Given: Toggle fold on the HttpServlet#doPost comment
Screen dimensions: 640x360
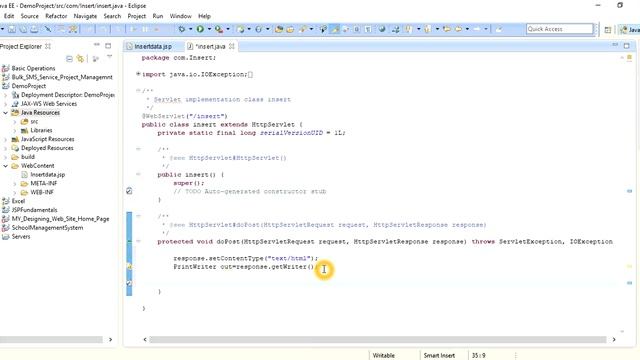Looking at the screenshot, I should (x=138, y=216).
